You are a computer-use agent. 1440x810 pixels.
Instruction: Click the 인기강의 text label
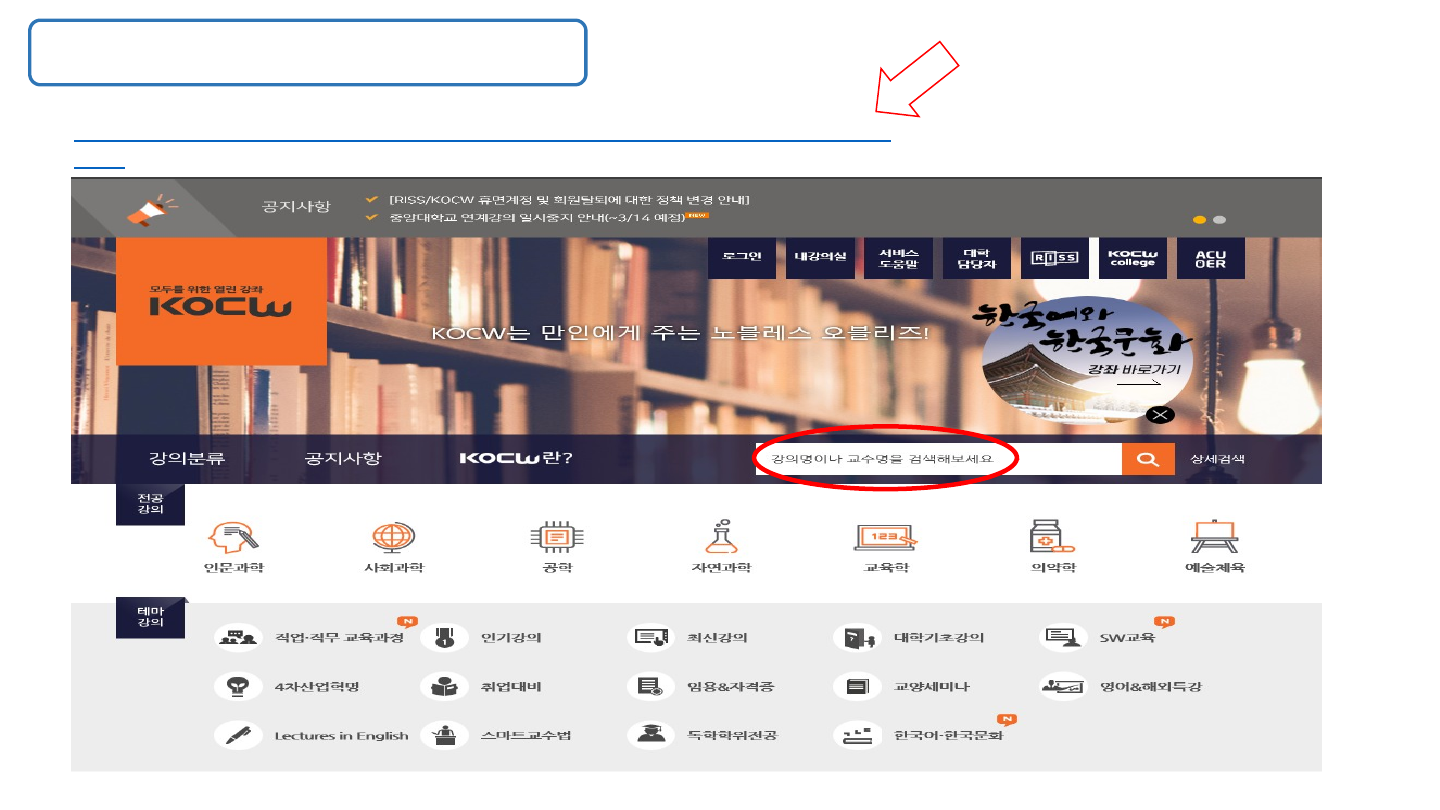click(511, 638)
